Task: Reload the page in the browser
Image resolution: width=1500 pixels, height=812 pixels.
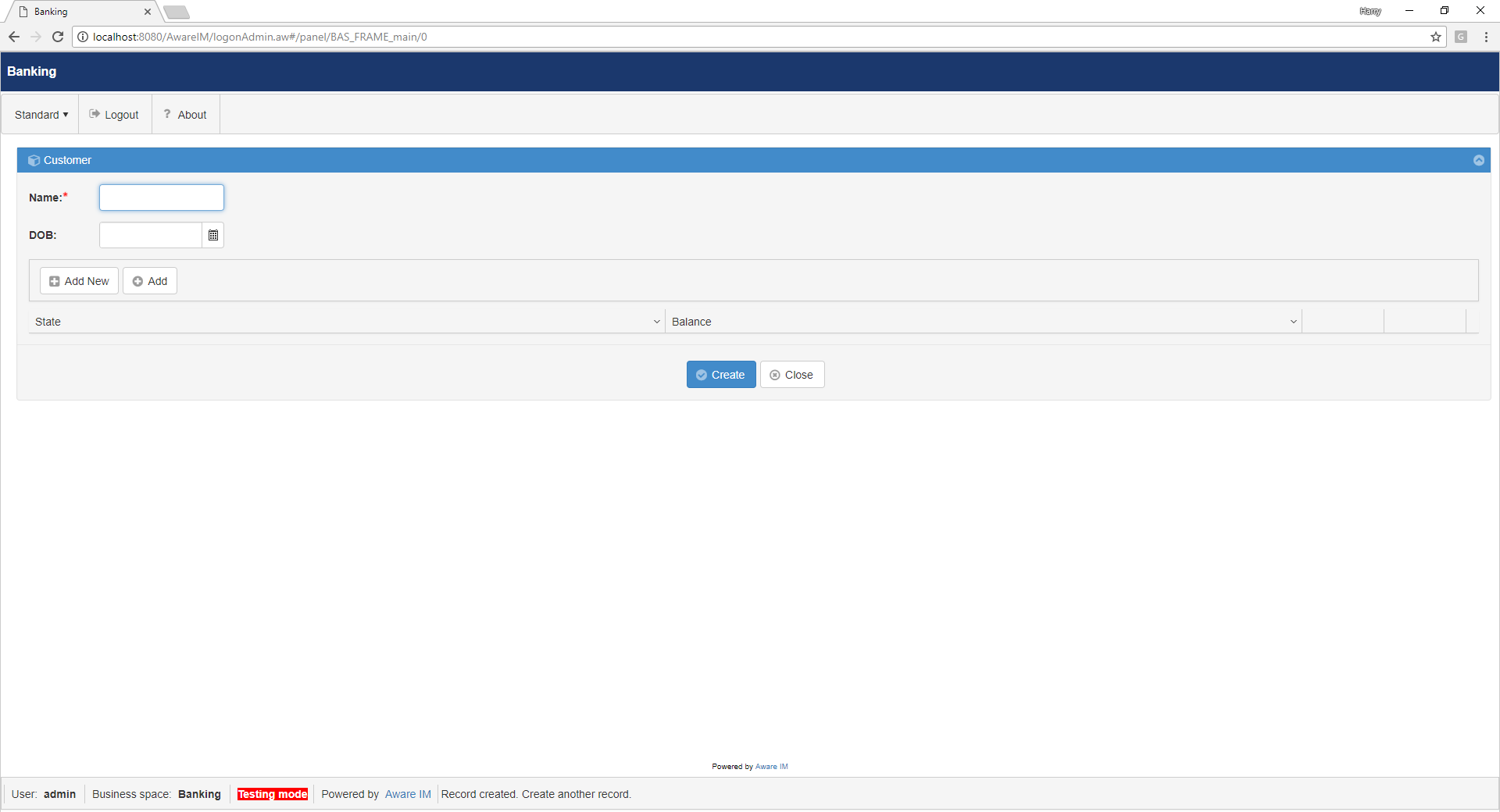Action: point(58,37)
